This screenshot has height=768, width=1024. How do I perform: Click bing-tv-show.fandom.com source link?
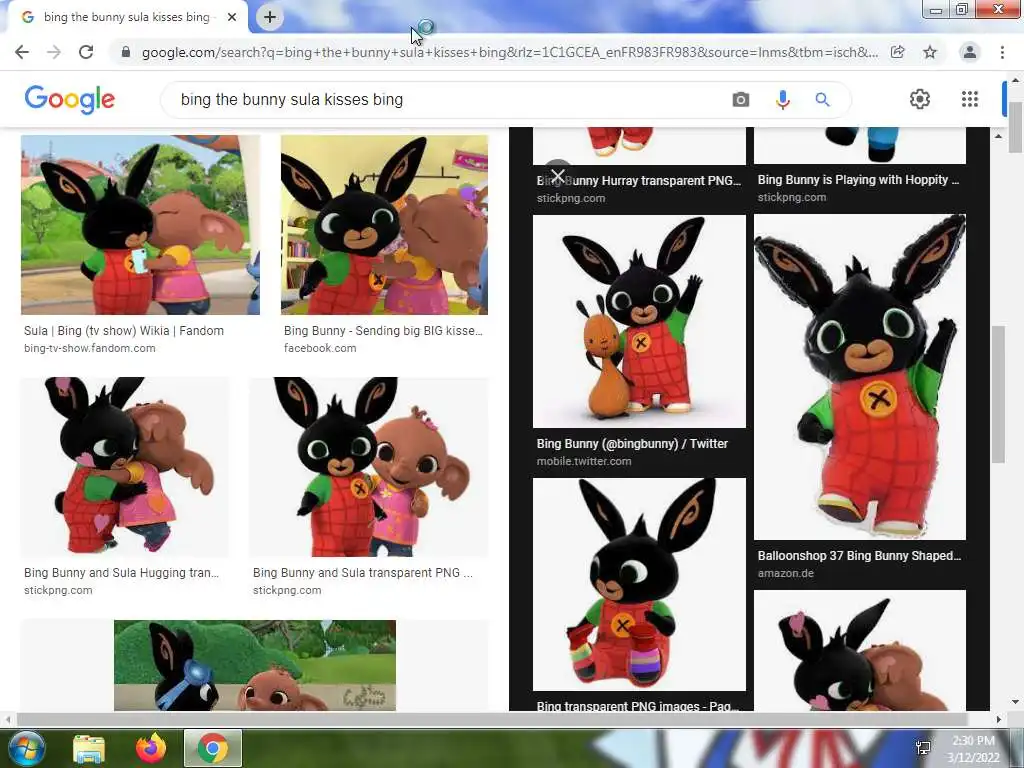pyautogui.click(x=89, y=348)
